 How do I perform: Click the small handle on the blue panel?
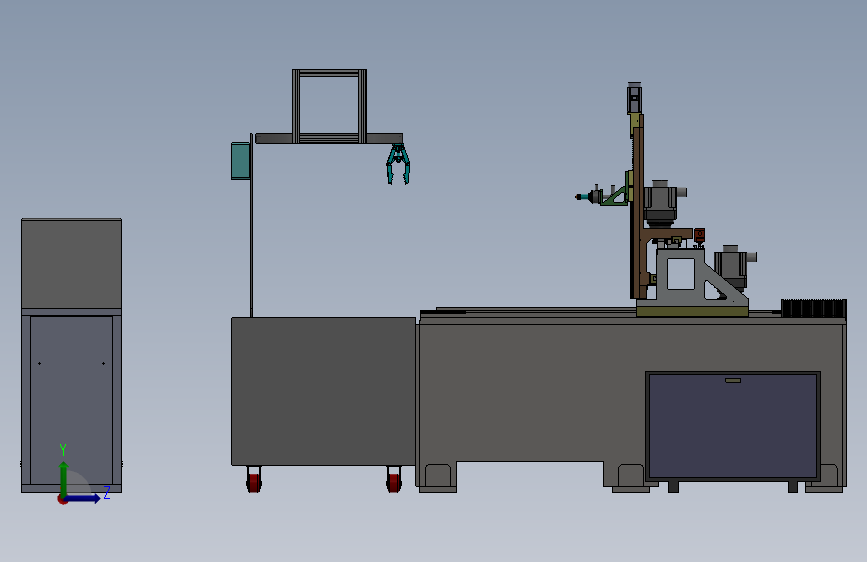pos(733,381)
